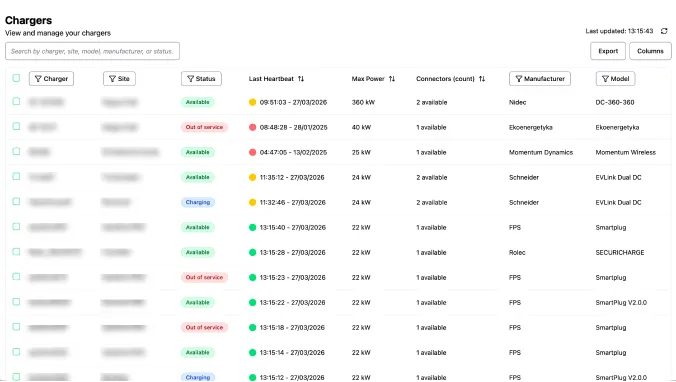Open the Columns button
This screenshot has height=382, width=676.
[x=650, y=51]
